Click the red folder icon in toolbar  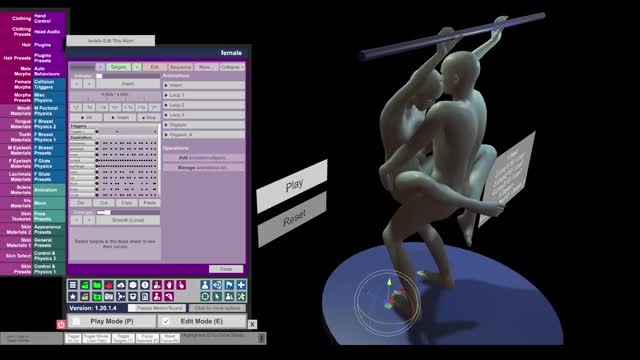109,285
